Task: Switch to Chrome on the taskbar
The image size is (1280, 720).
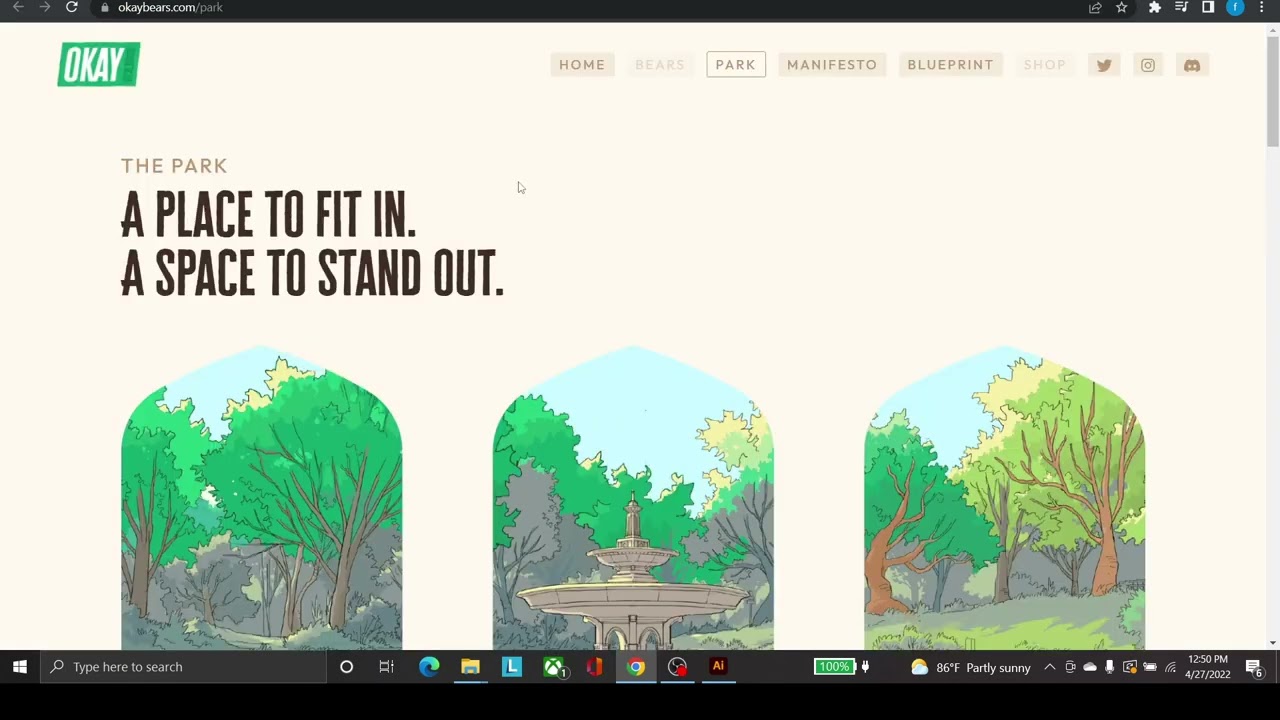Action: pyautogui.click(x=636, y=667)
